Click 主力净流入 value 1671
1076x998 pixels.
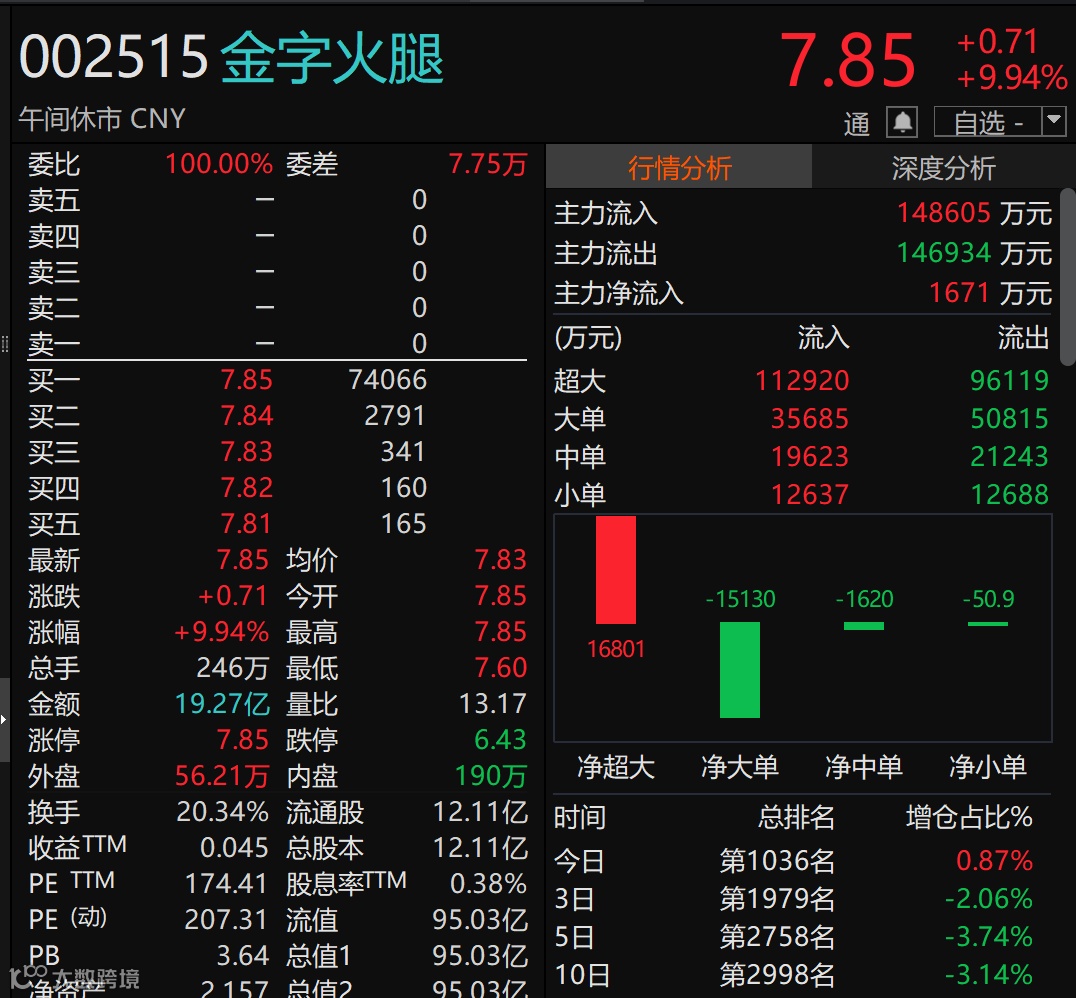coord(959,293)
